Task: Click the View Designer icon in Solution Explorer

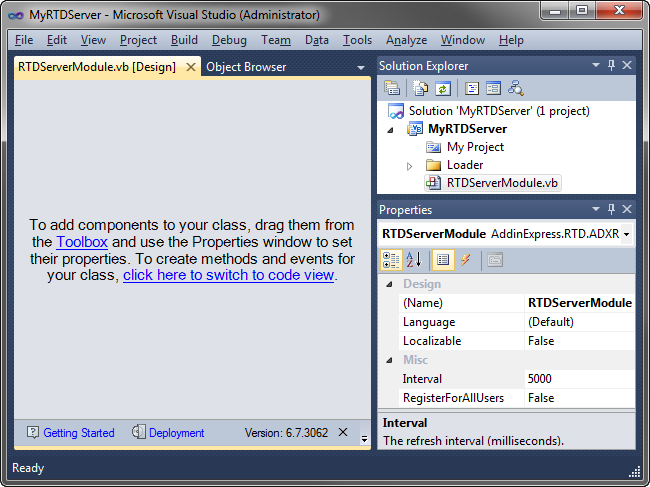Action: click(x=493, y=88)
